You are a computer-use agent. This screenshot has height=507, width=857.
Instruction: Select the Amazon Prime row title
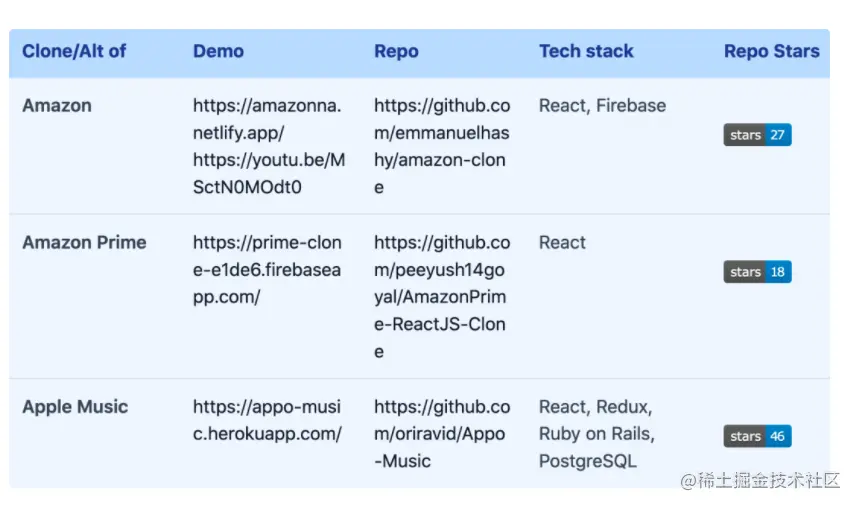coord(84,243)
